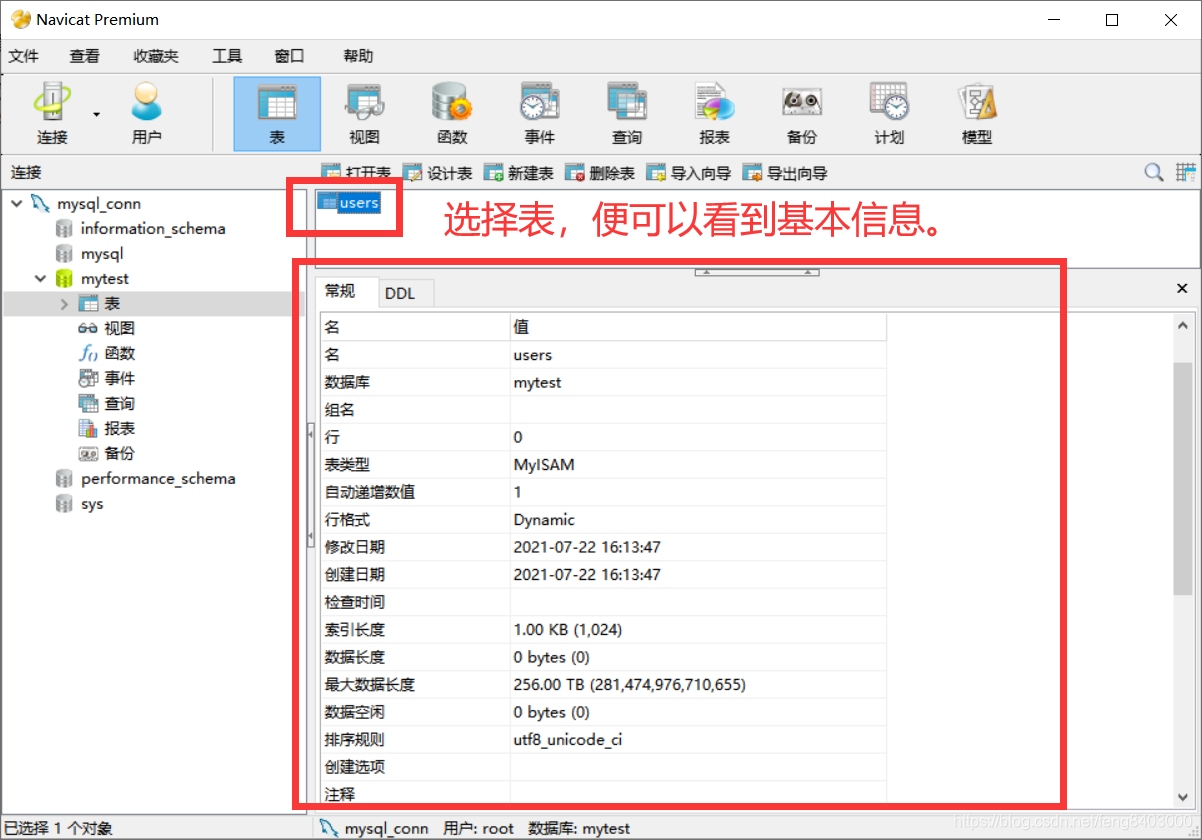Close the information panel with X
The height and width of the screenshot is (840, 1202).
click(1182, 288)
